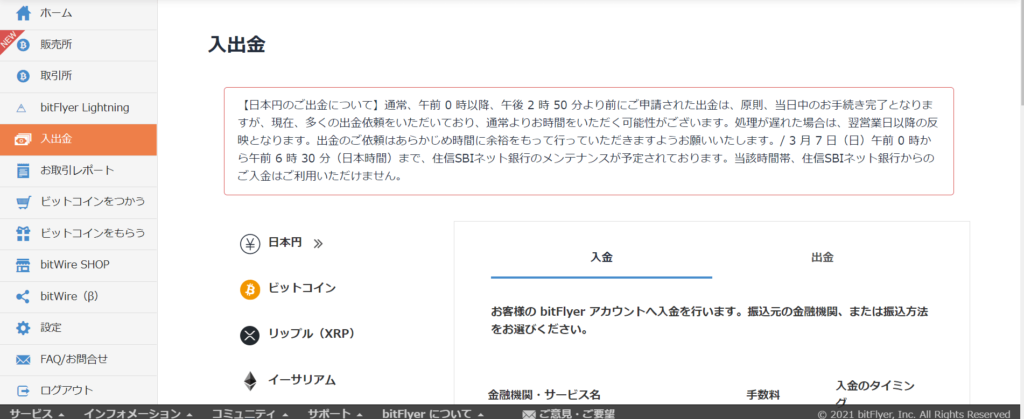Click the FAQ/お問合せ envelope icon
This screenshot has height=419, width=1024.
tap(24, 360)
